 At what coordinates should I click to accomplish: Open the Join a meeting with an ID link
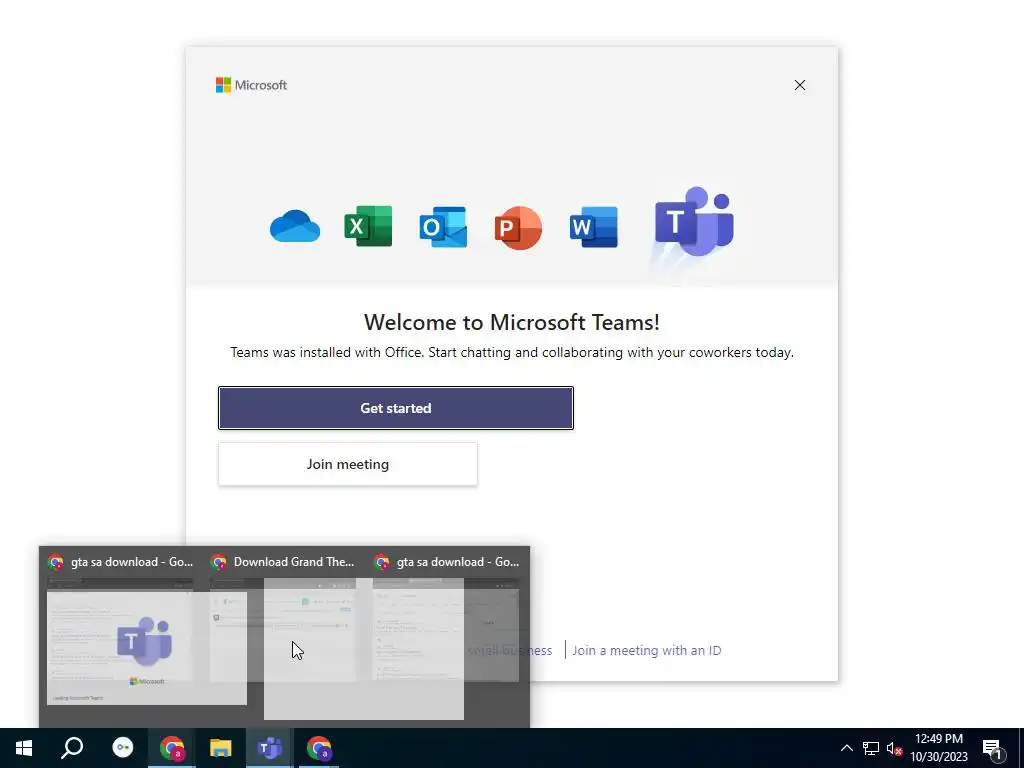(647, 650)
